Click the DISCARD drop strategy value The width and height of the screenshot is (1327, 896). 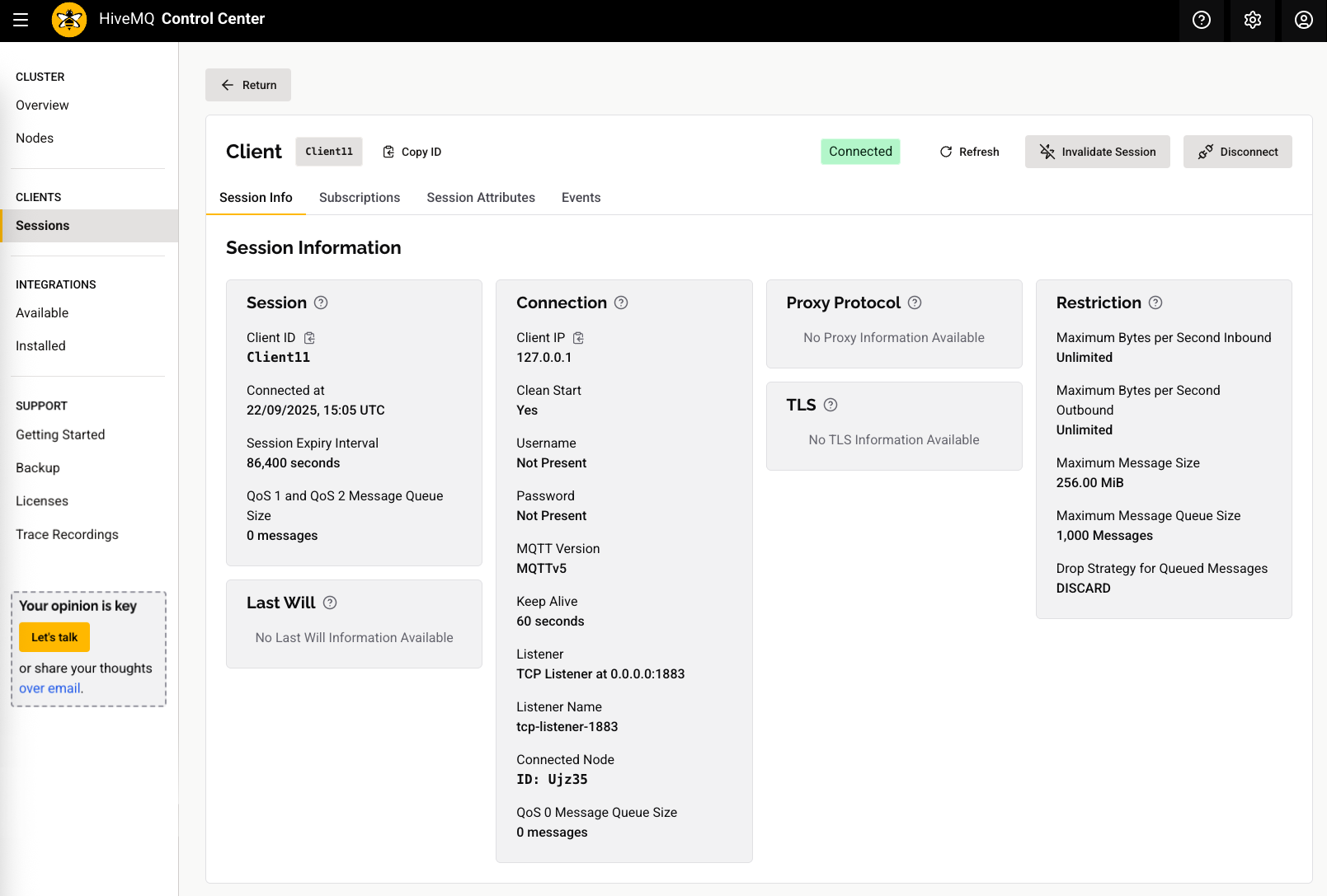(1084, 589)
